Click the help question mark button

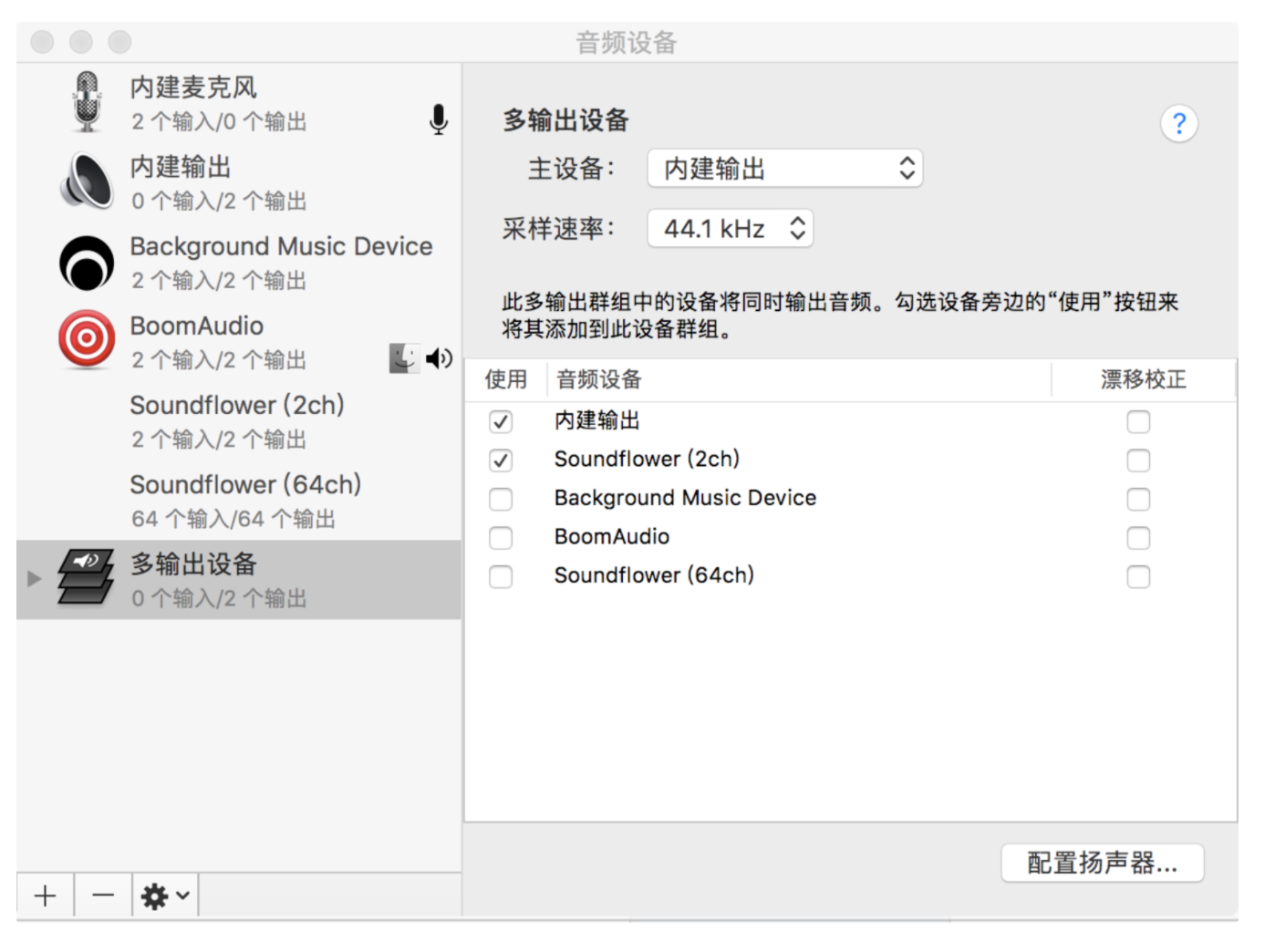pyautogui.click(x=1179, y=123)
